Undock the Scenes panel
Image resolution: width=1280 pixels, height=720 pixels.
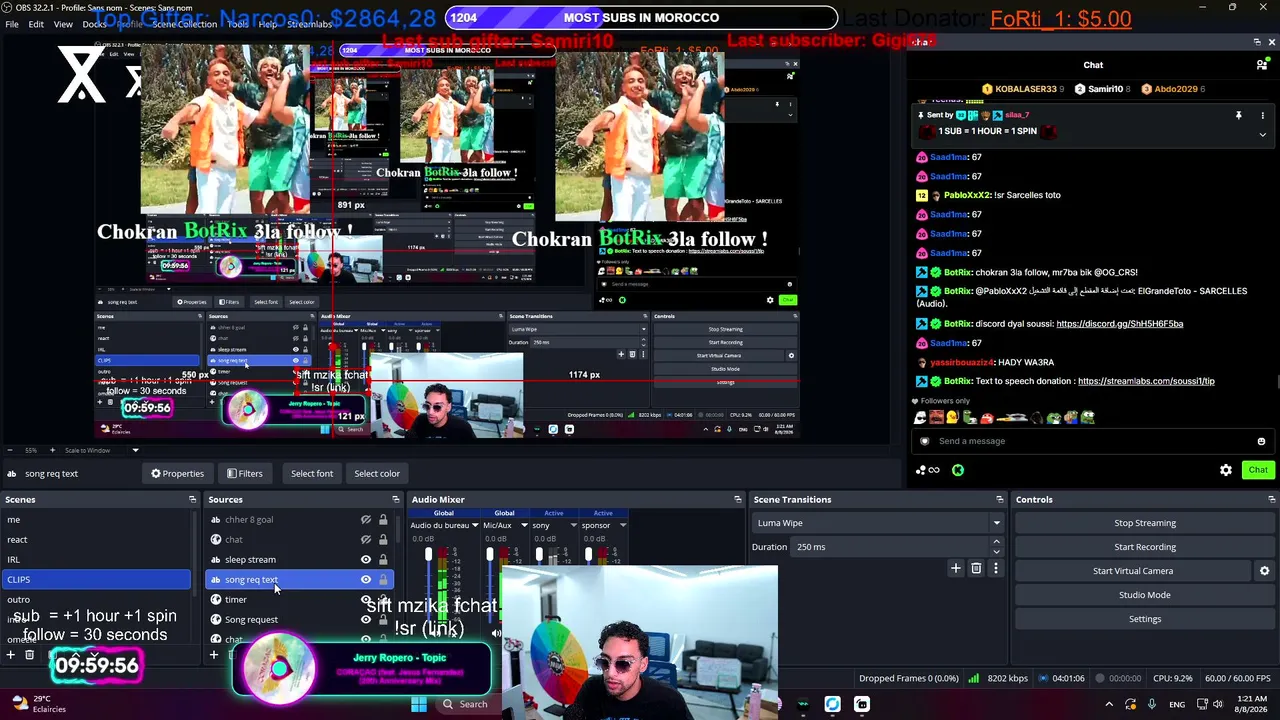[192, 500]
